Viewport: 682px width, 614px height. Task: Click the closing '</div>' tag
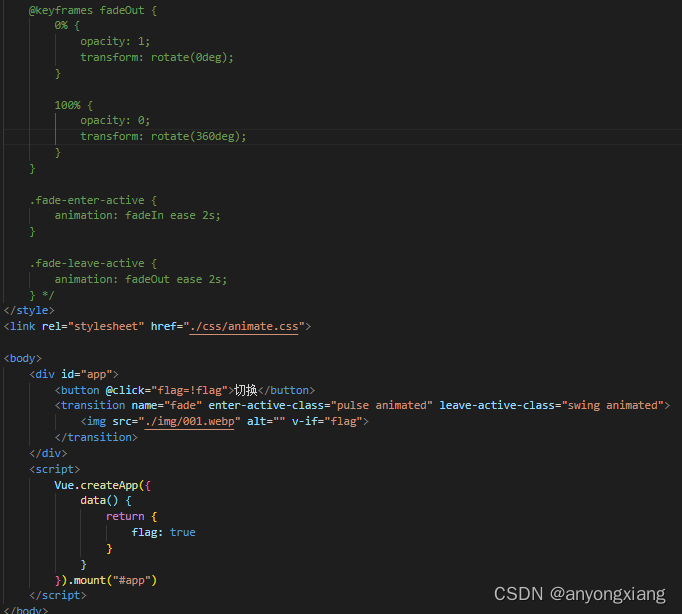coord(48,454)
